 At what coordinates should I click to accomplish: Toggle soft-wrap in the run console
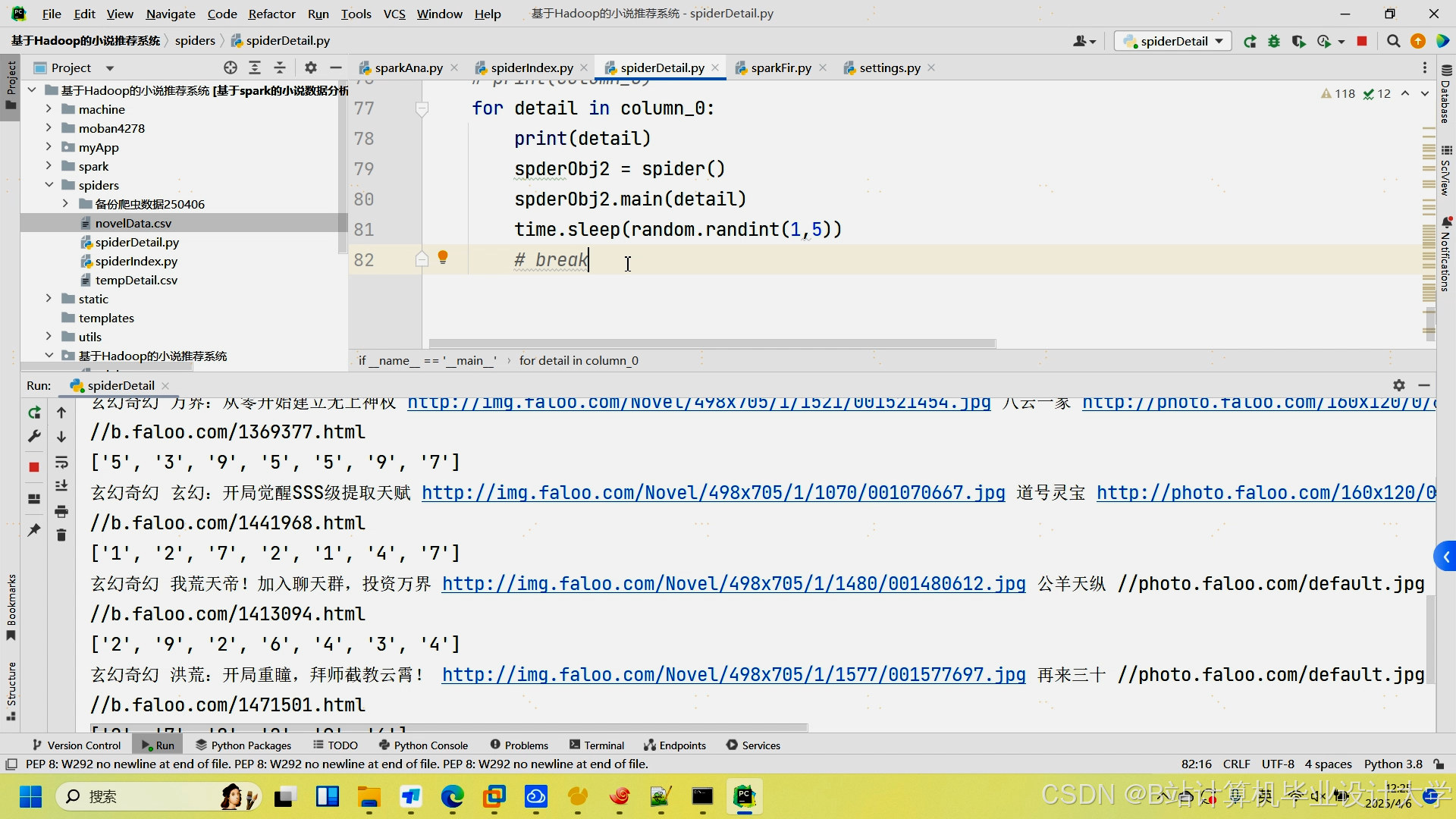point(61,463)
